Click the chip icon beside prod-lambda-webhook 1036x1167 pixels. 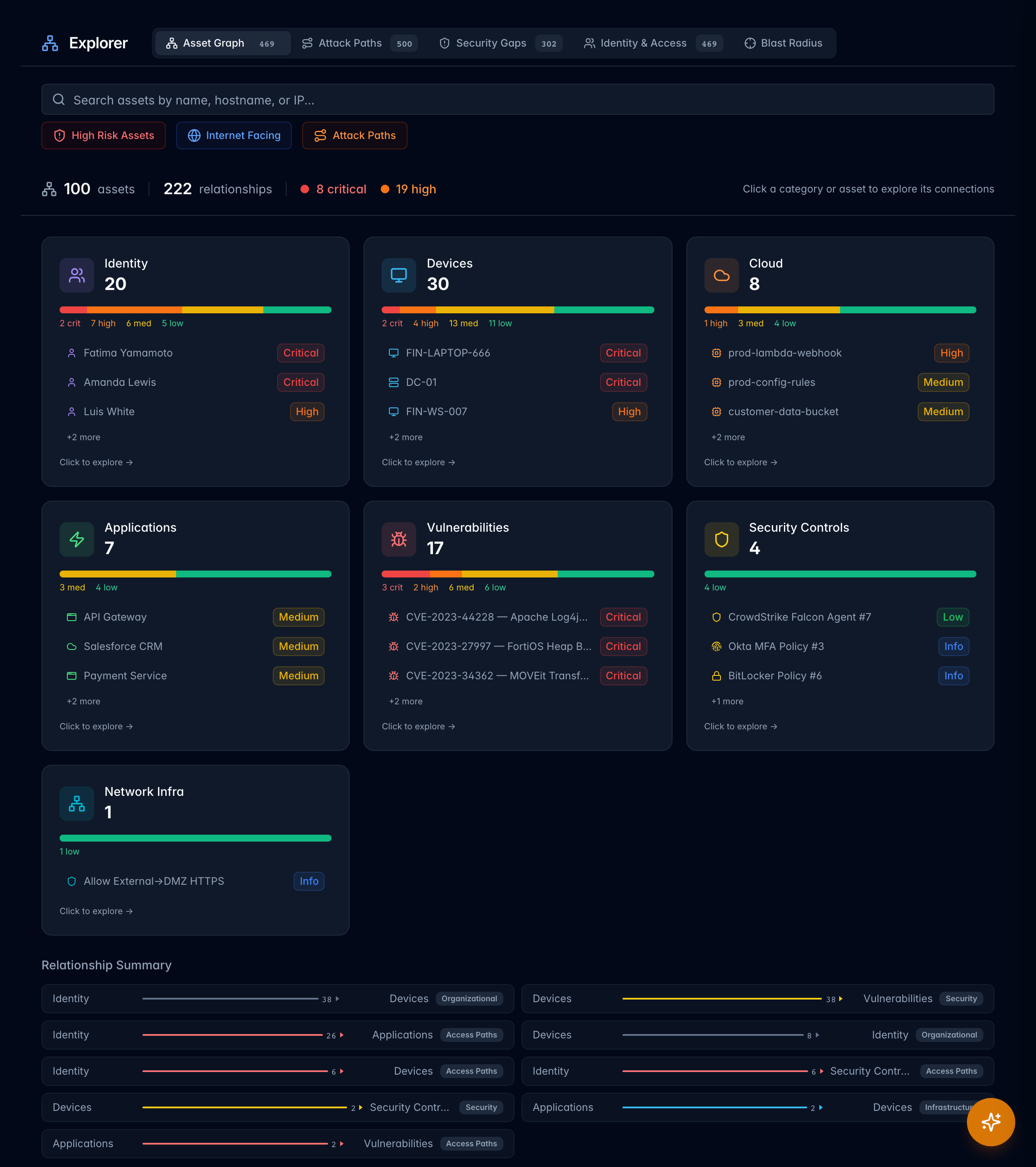click(x=716, y=353)
